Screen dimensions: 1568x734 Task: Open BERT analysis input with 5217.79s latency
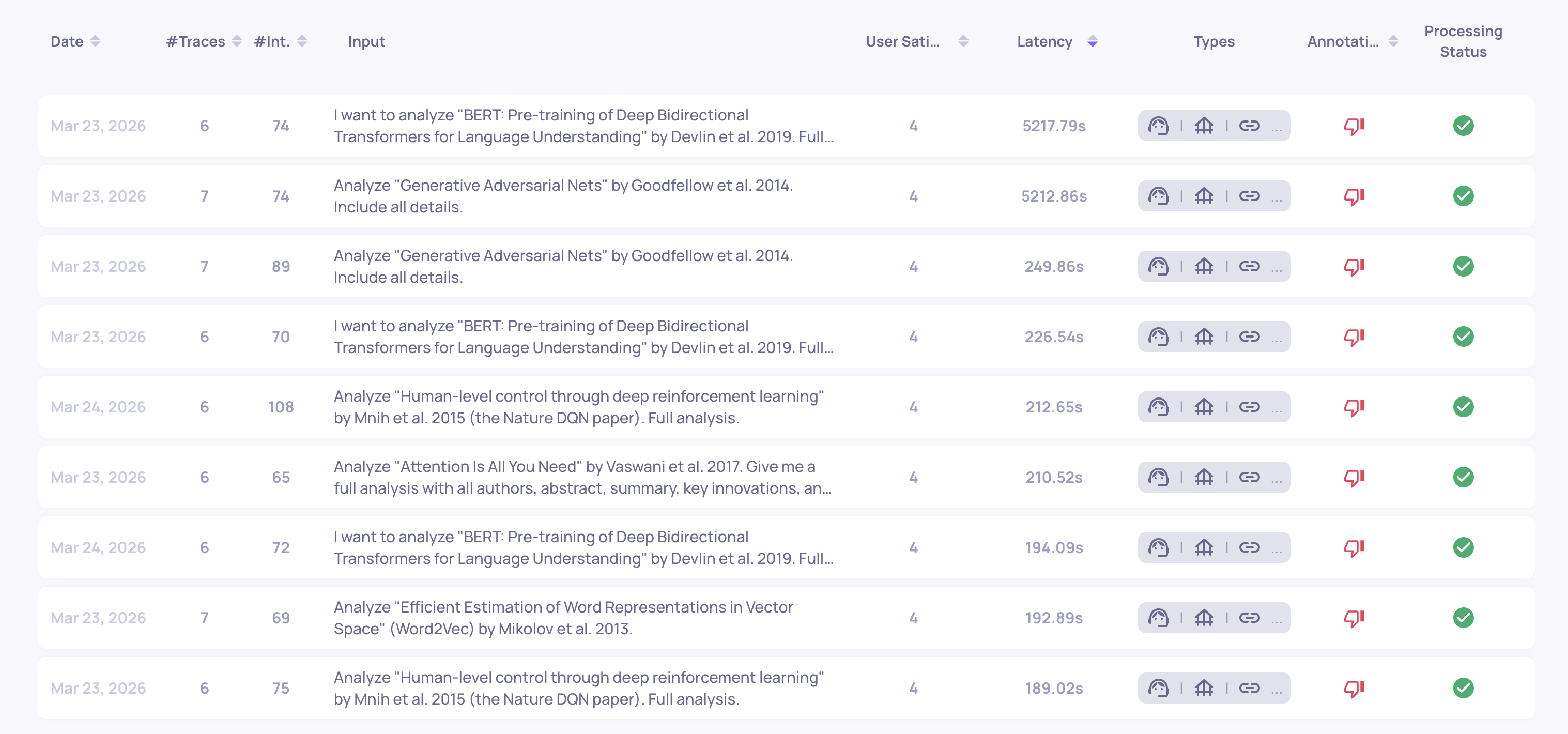tap(582, 126)
